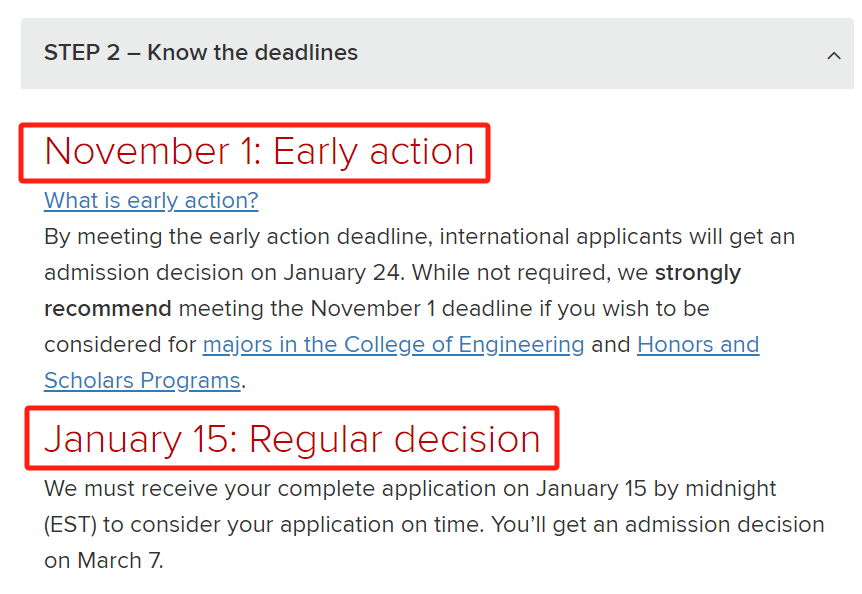Image resolution: width=862 pixels, height=594 pixels.
Task: Select the 'January 15: Regular decision' heading
Action: click(x=292, y=439)
